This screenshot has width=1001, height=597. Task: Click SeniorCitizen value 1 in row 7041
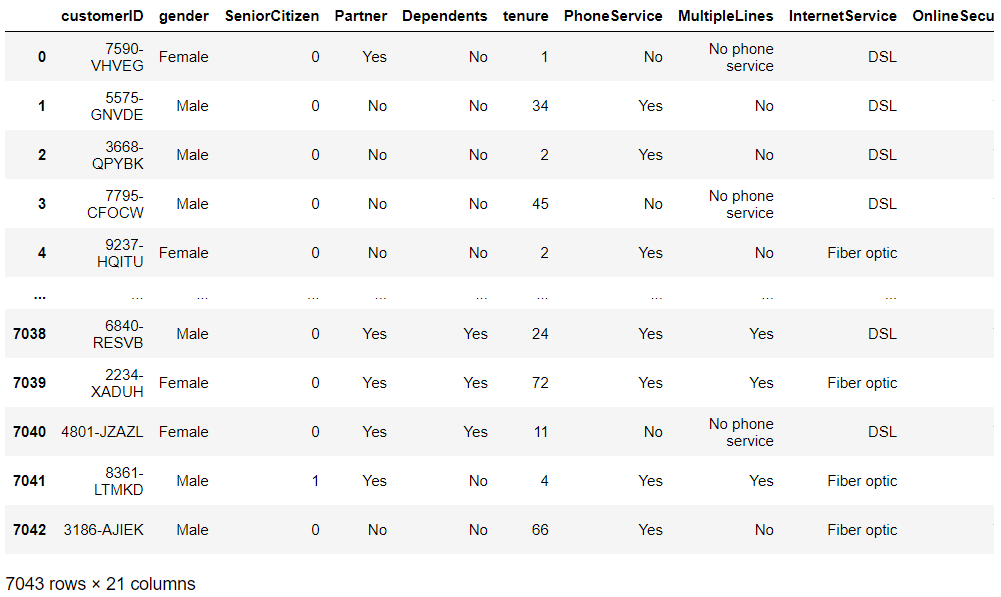pos(315,481)
